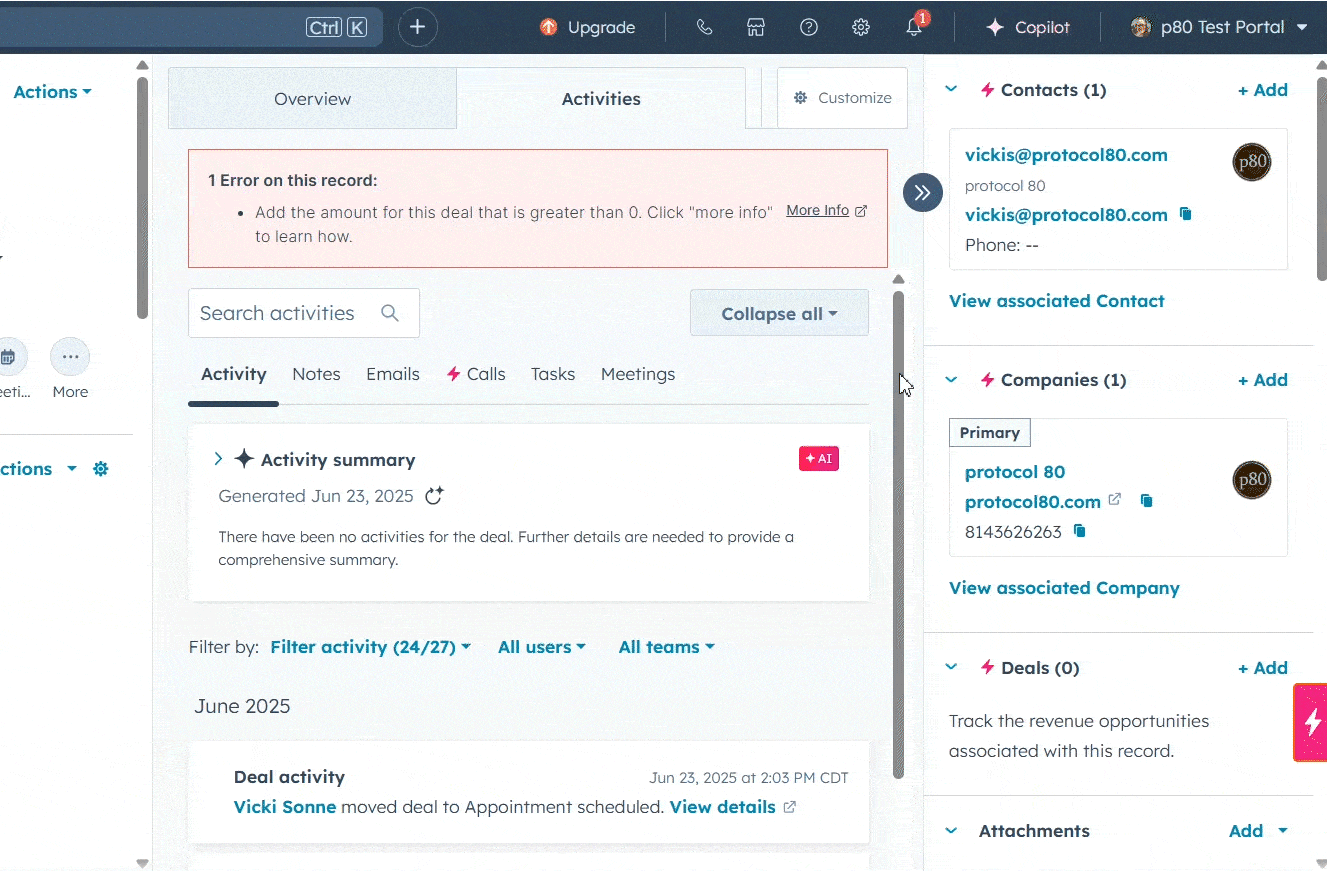
Task: Open the notifications bell
Action: click(913, 27)
